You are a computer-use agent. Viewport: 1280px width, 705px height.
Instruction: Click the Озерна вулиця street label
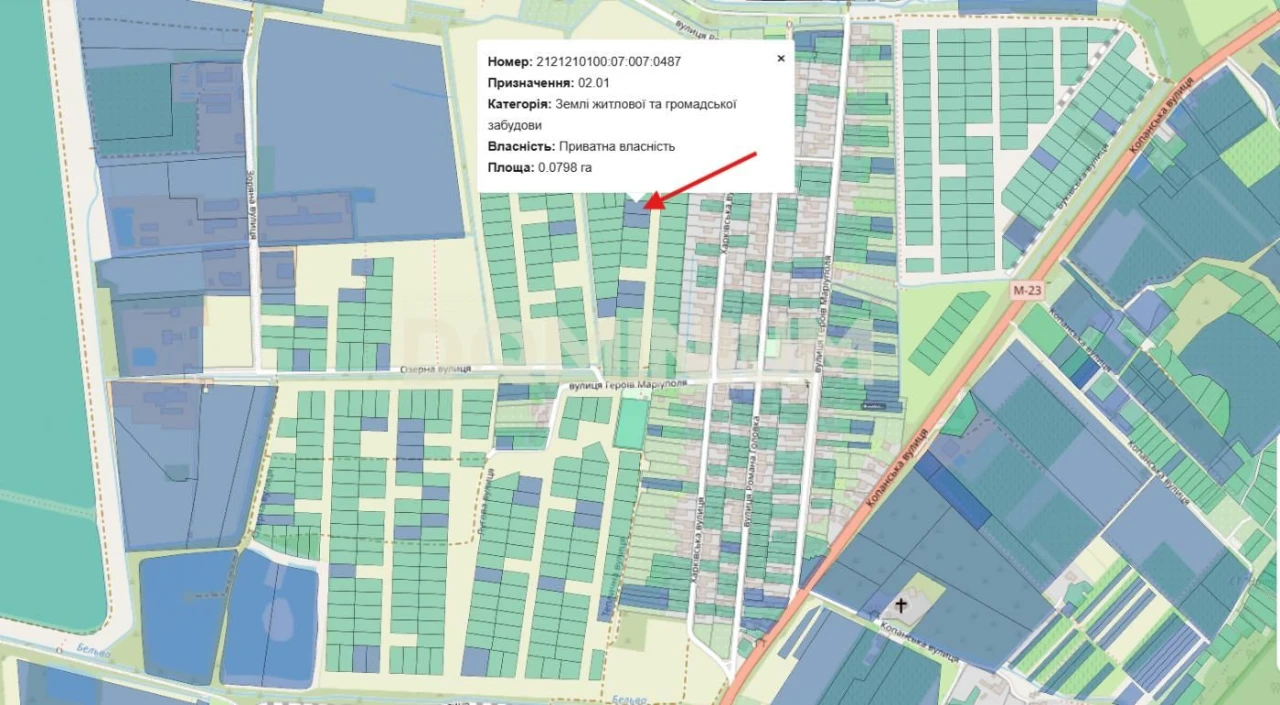click(435, 369)
